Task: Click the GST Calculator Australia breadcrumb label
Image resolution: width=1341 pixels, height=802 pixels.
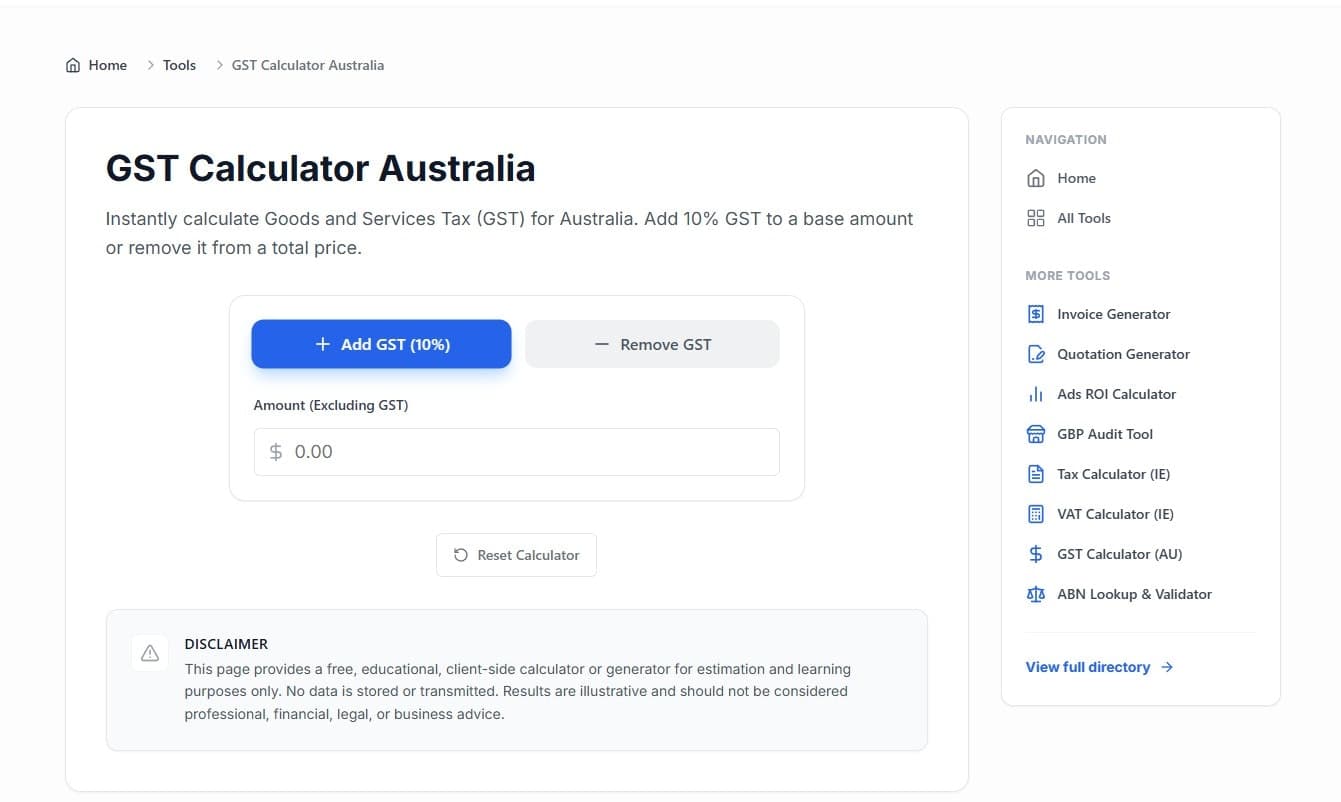Action: pyautogui.click(x=307, y=64)
